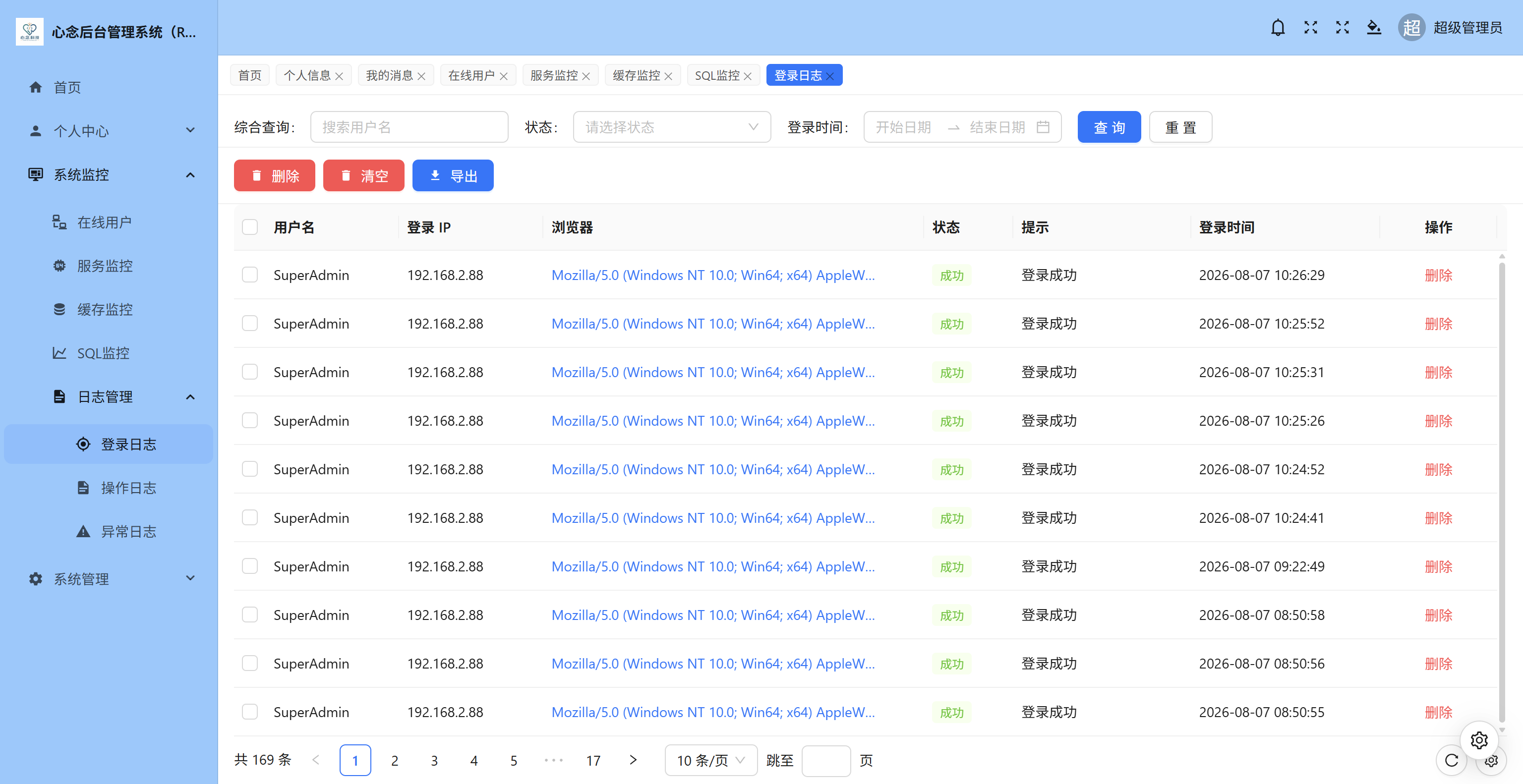Click the 登录日志 target icon in the sidebar
This screenshot has height=784, width=1523.
[83, 445]
